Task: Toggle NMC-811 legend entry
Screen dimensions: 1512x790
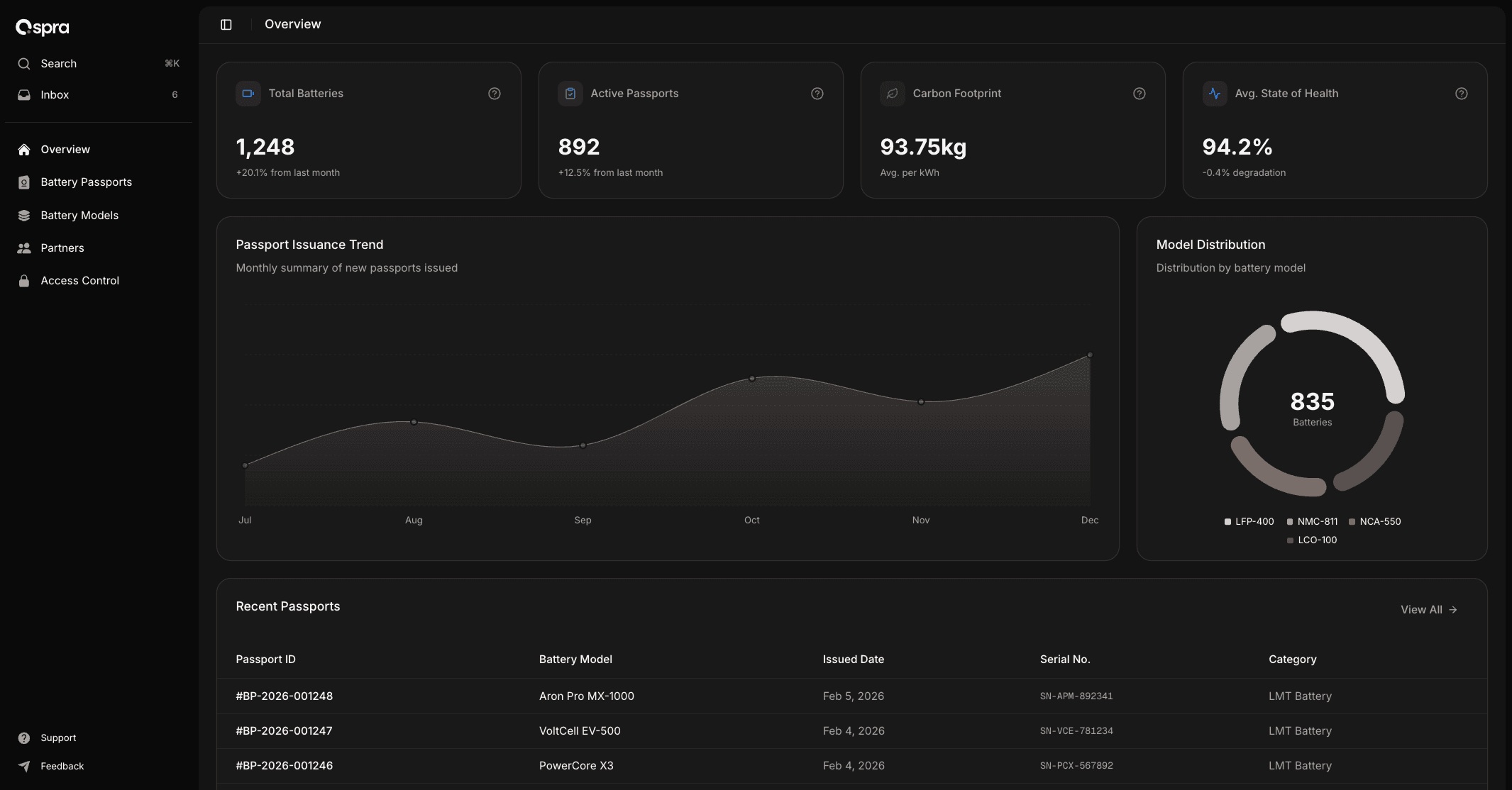Action: [x=1312, y=521]
